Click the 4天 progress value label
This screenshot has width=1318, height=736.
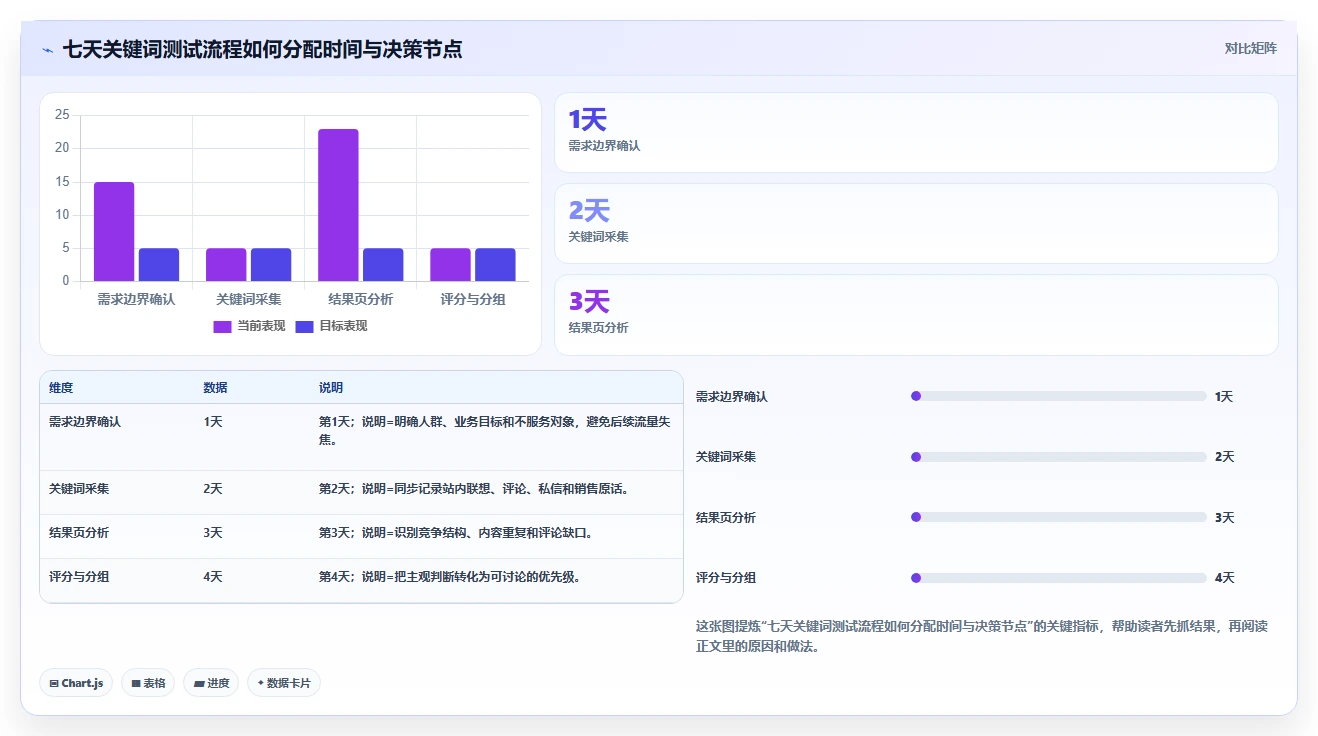point(1224,578)
